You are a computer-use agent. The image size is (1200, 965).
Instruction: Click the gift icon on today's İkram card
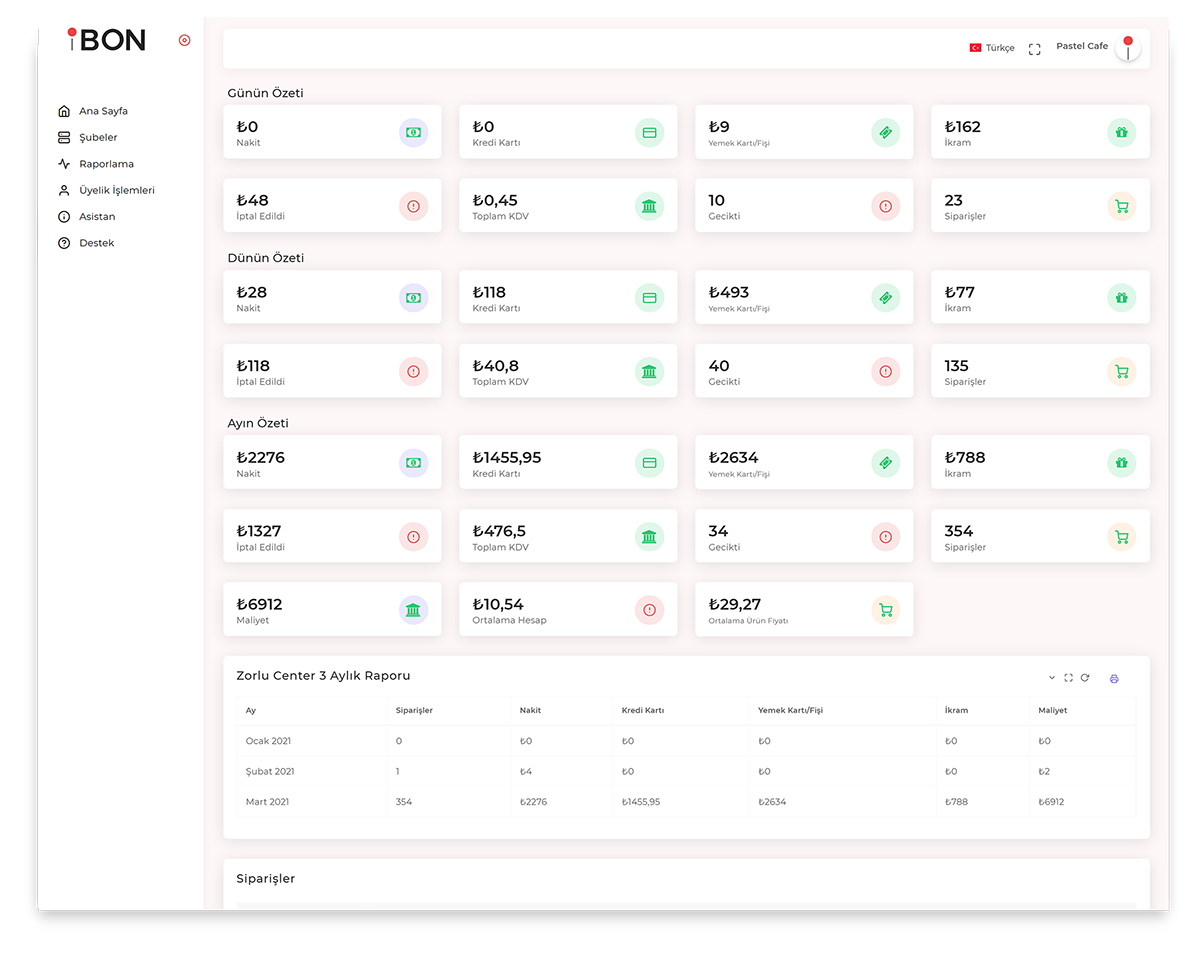pos(1121,132)
